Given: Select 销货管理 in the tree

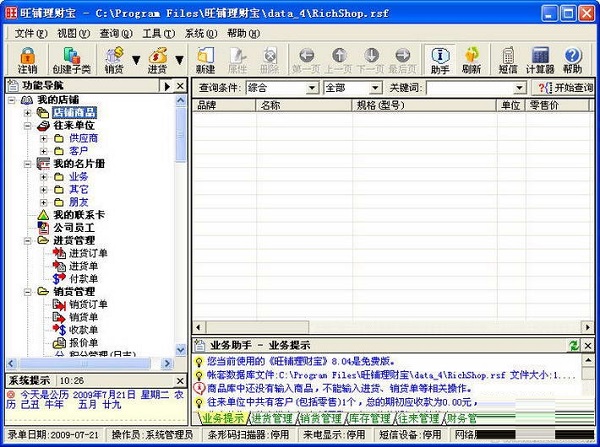Looking at the screenshot, I should [x=74, y=292].
